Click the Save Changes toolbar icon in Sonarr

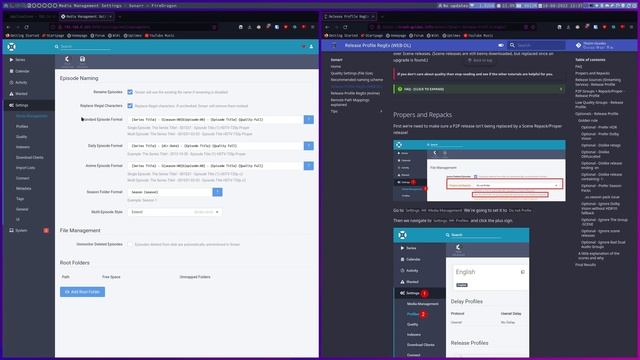82,60
